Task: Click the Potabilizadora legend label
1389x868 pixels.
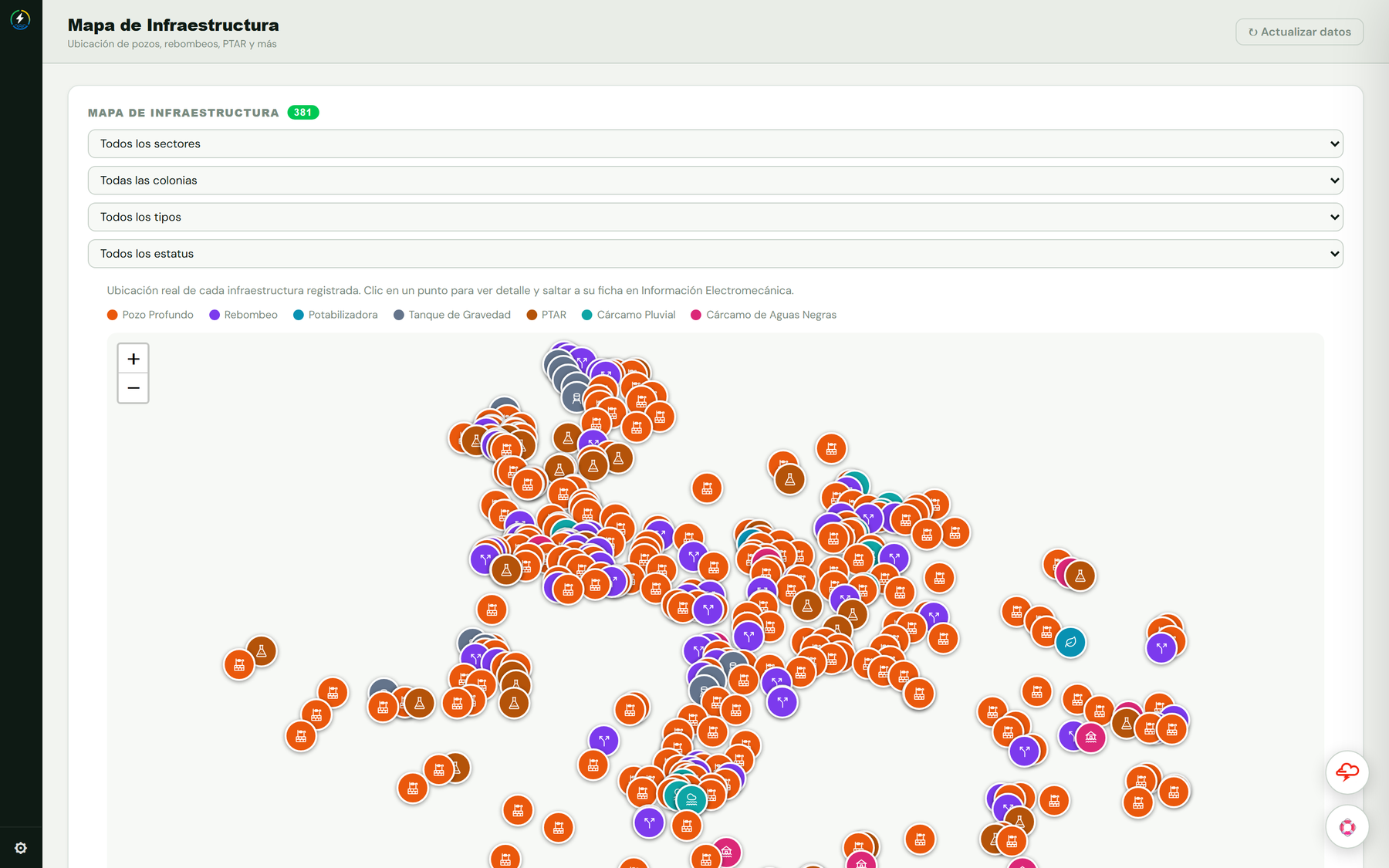Action: [343, 315]
